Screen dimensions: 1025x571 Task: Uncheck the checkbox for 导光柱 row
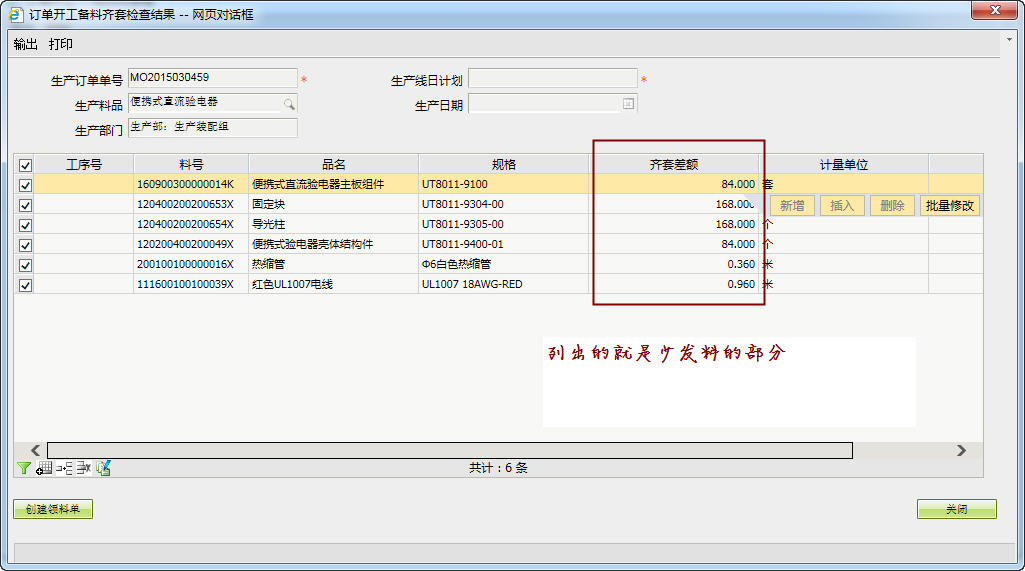point(25,226)
